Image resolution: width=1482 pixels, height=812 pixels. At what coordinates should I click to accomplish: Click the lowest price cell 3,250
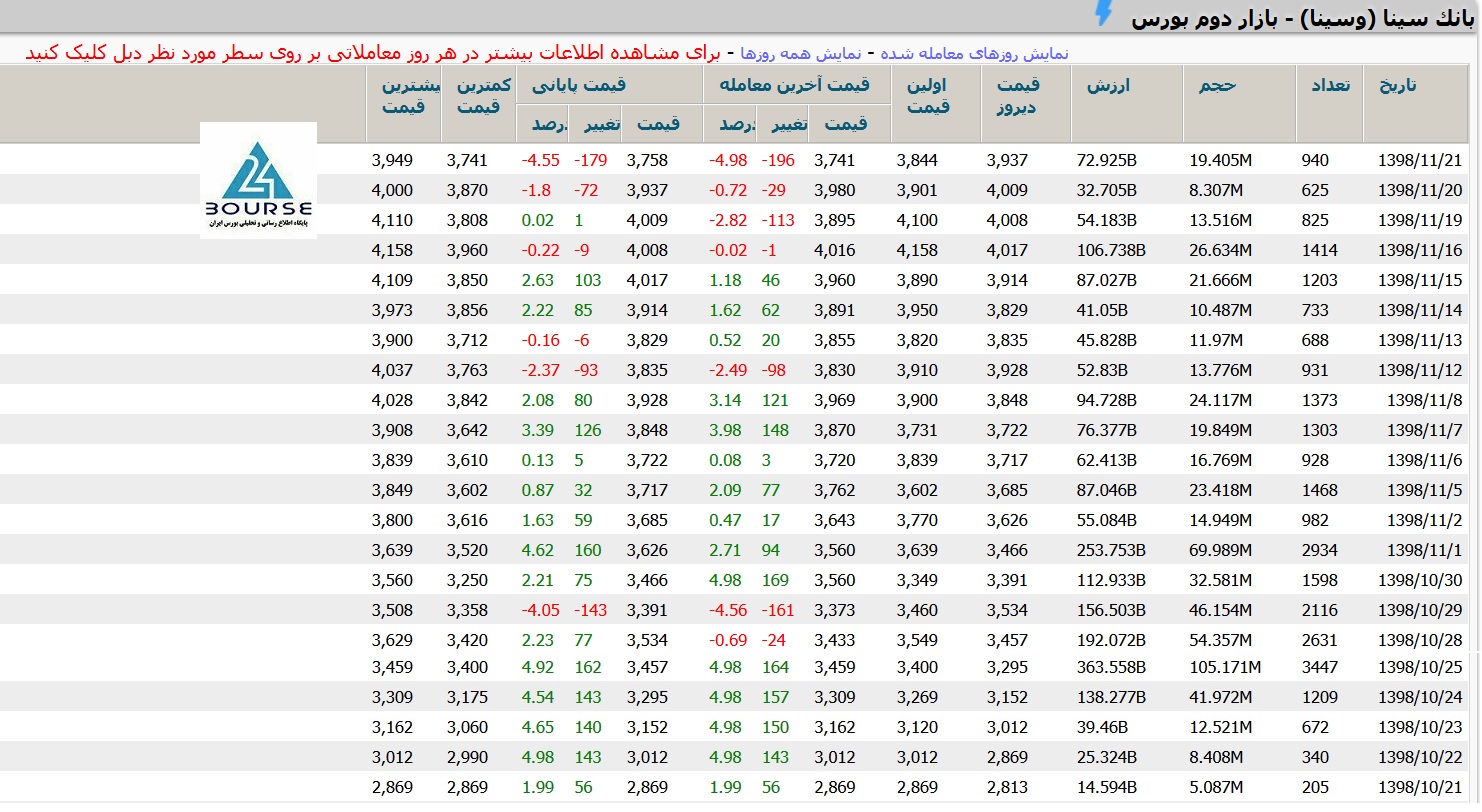467,580
